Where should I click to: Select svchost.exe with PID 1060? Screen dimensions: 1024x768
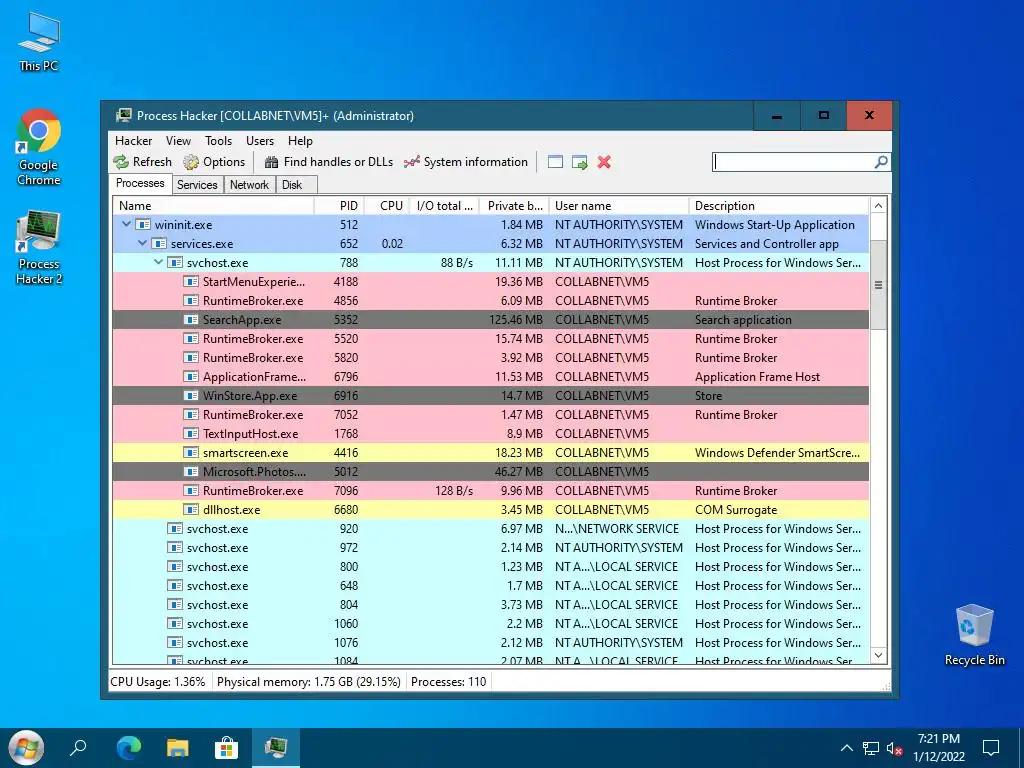point(490,623)
